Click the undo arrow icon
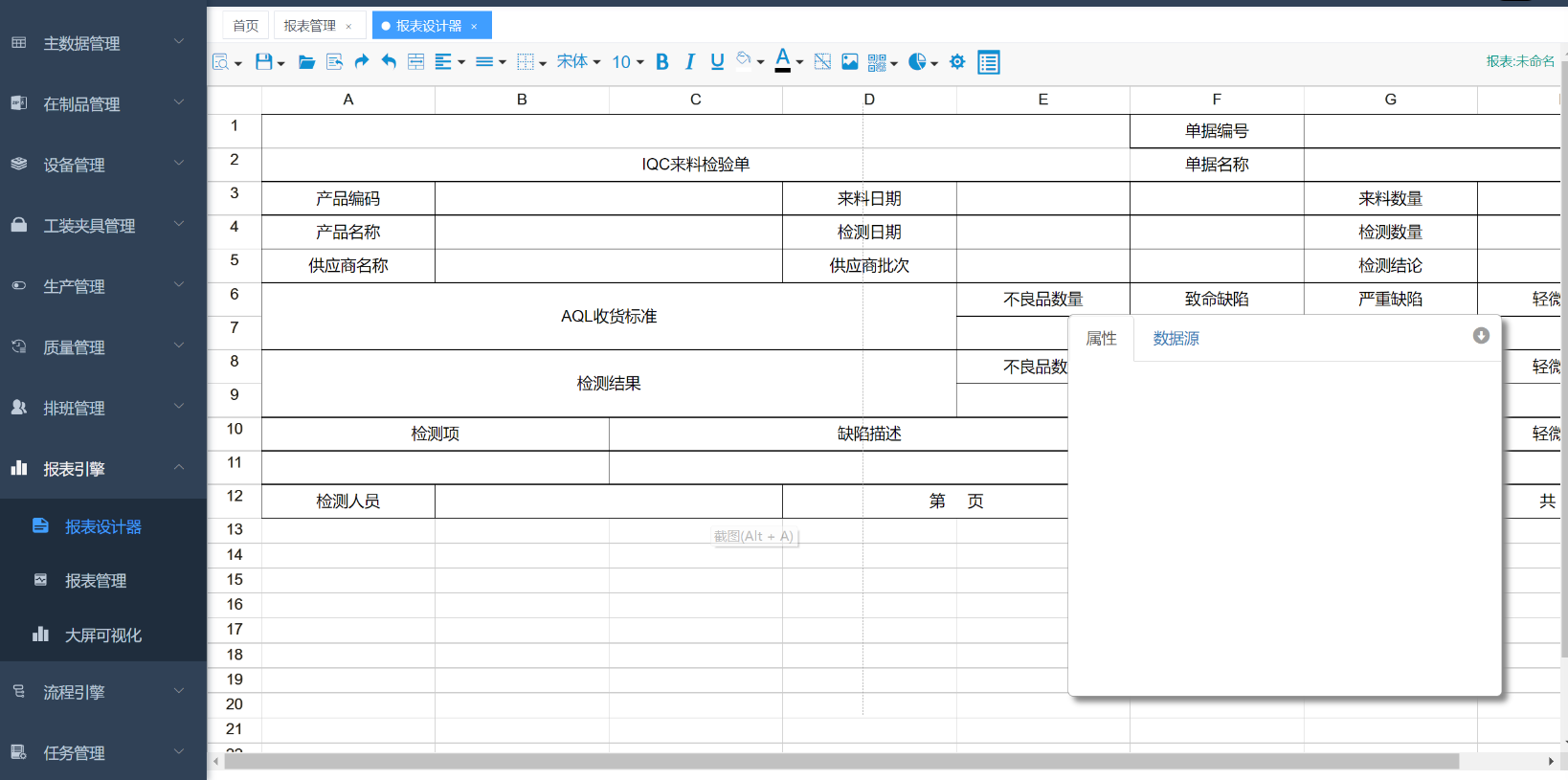Screen dimensions: 1568x780 (x=389, y=62)
